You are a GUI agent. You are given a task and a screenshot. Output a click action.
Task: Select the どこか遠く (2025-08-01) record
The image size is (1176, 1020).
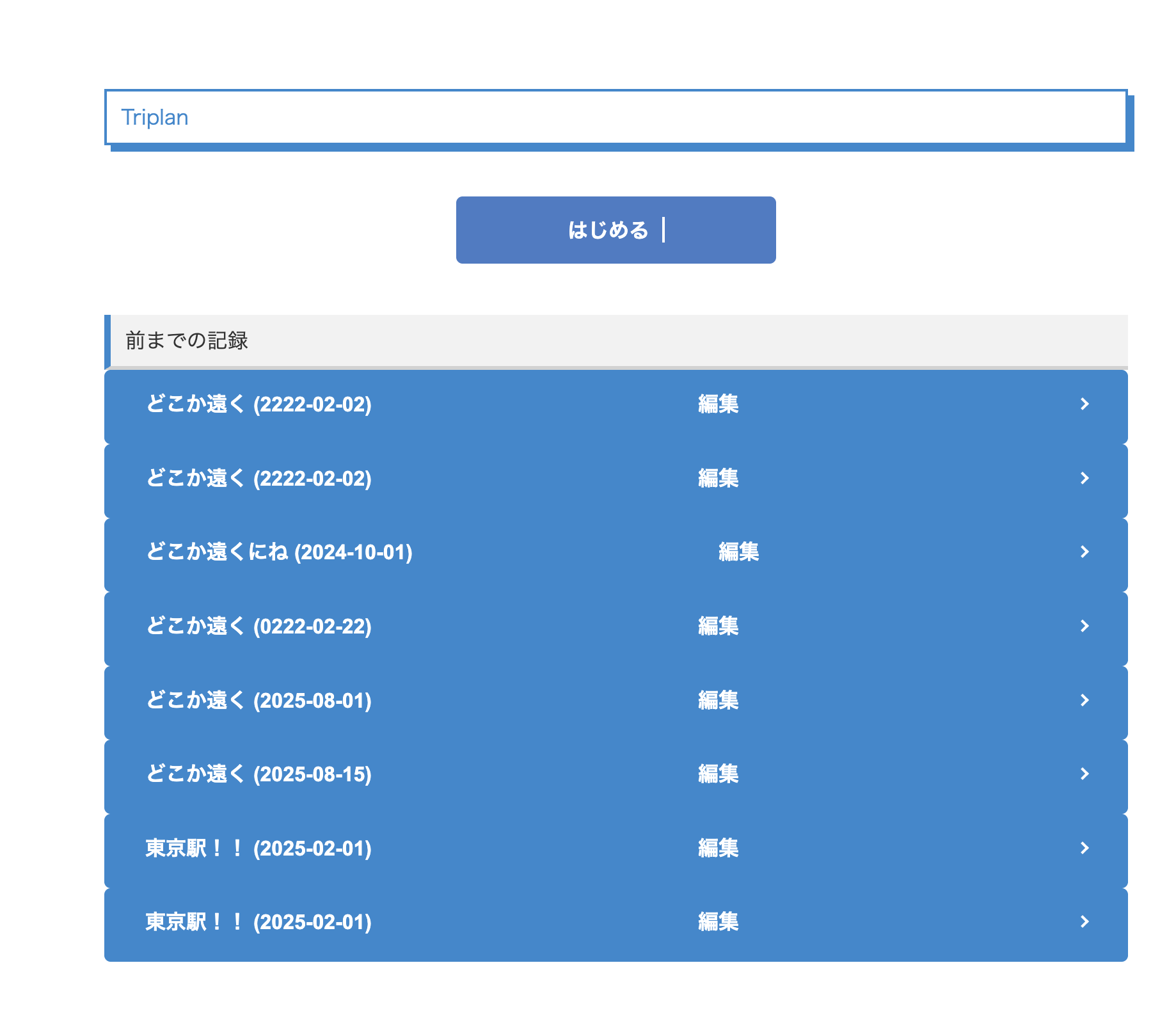[x=258, y=700]
